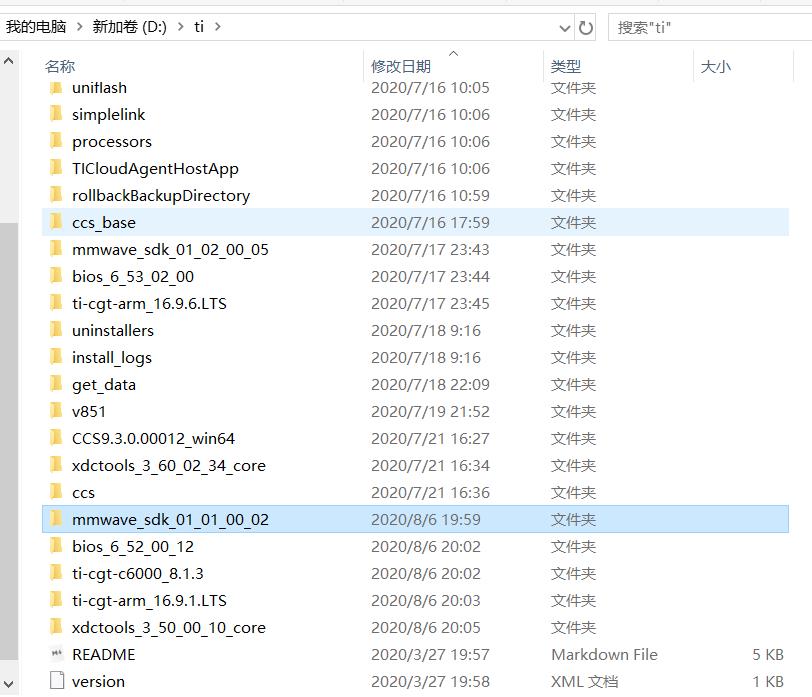
Task: Sort files by 大小 column header
Action: coord(715,66)
